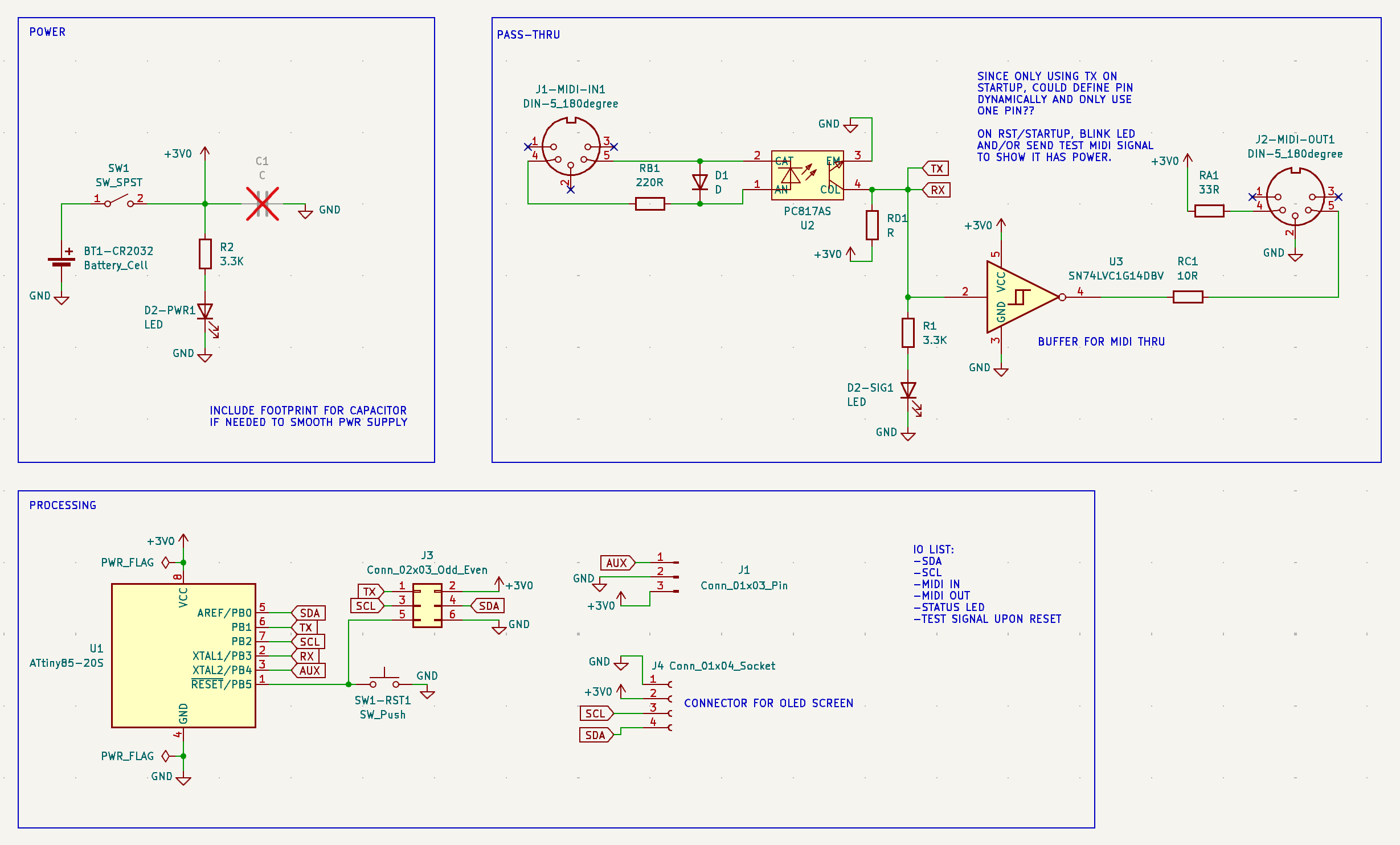Screen dimensions: 1400x845
Task: Click the Conn_02x03_Odd_Even value text
Action: coord(427,570)
